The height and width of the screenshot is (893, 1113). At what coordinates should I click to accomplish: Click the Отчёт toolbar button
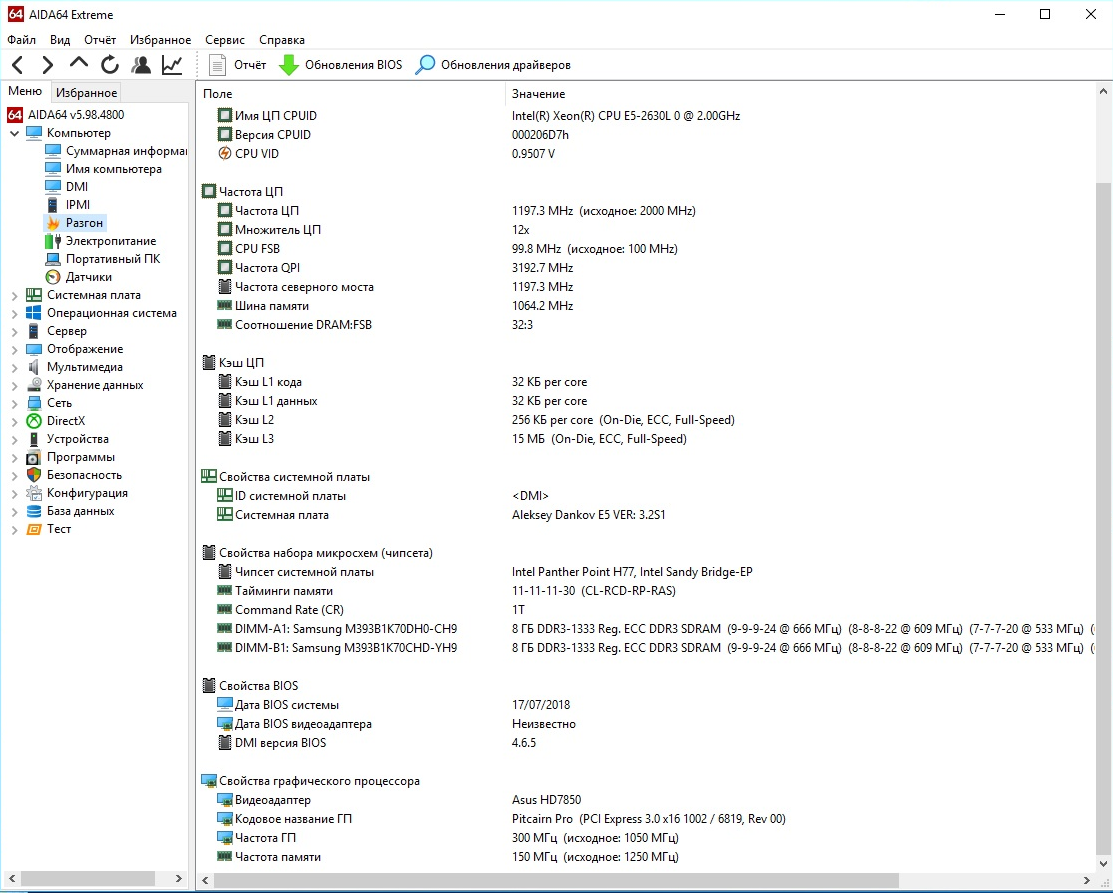(237, 65)
